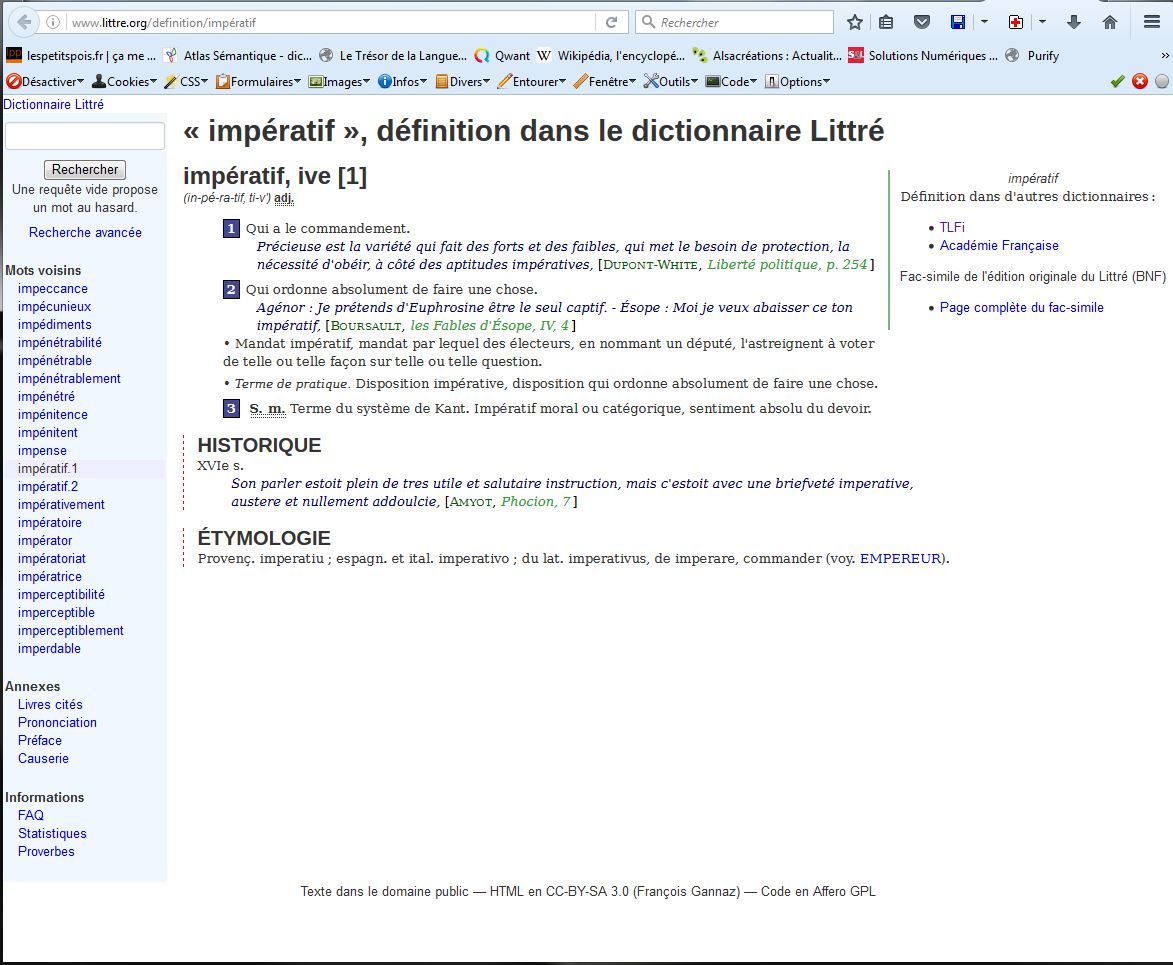Screen dimensions: 1173x965
Task: Open the Images developer toolbar menu
Action: (x=340, y=82)
